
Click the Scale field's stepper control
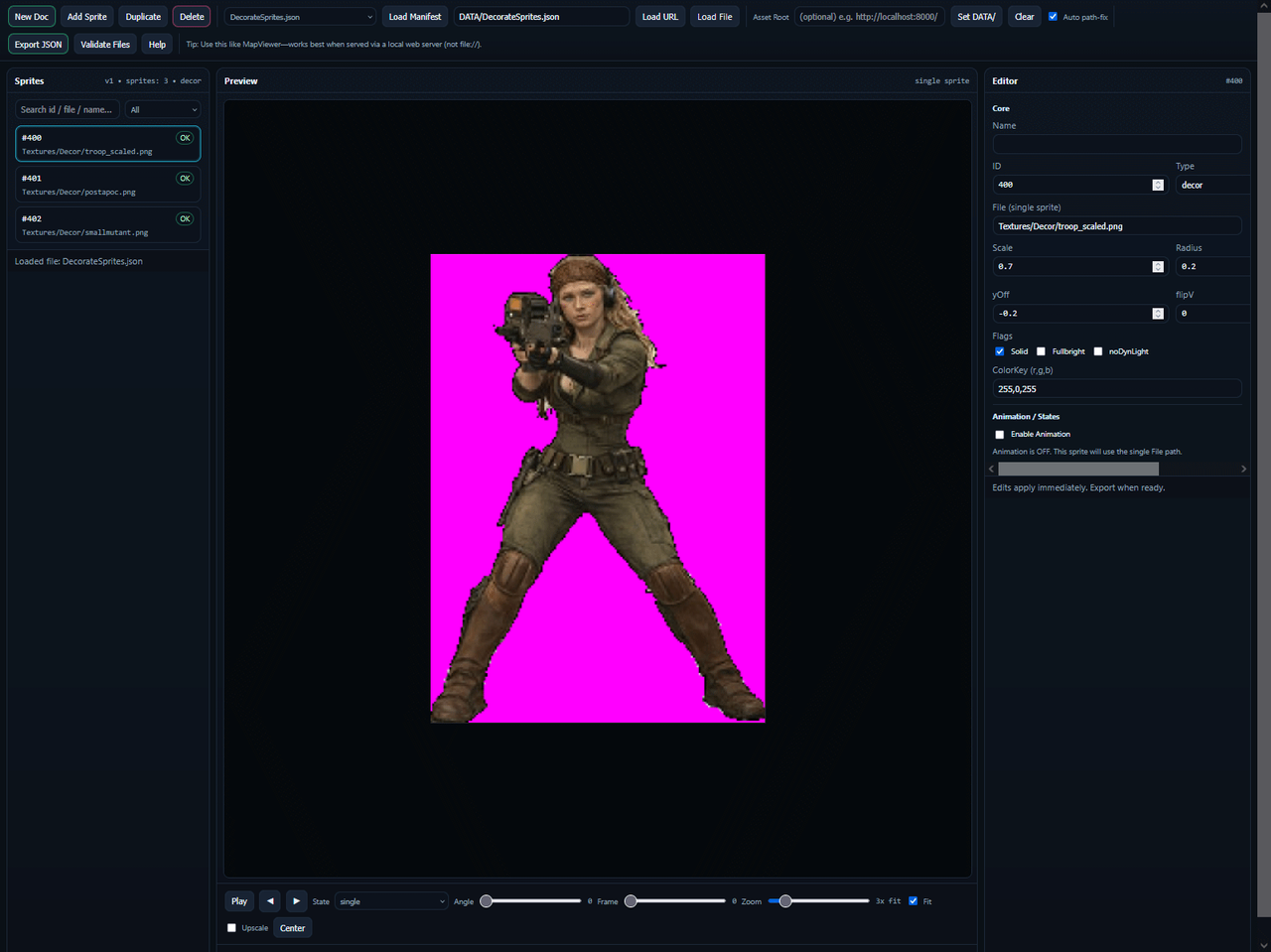[x=1158, y=266]
